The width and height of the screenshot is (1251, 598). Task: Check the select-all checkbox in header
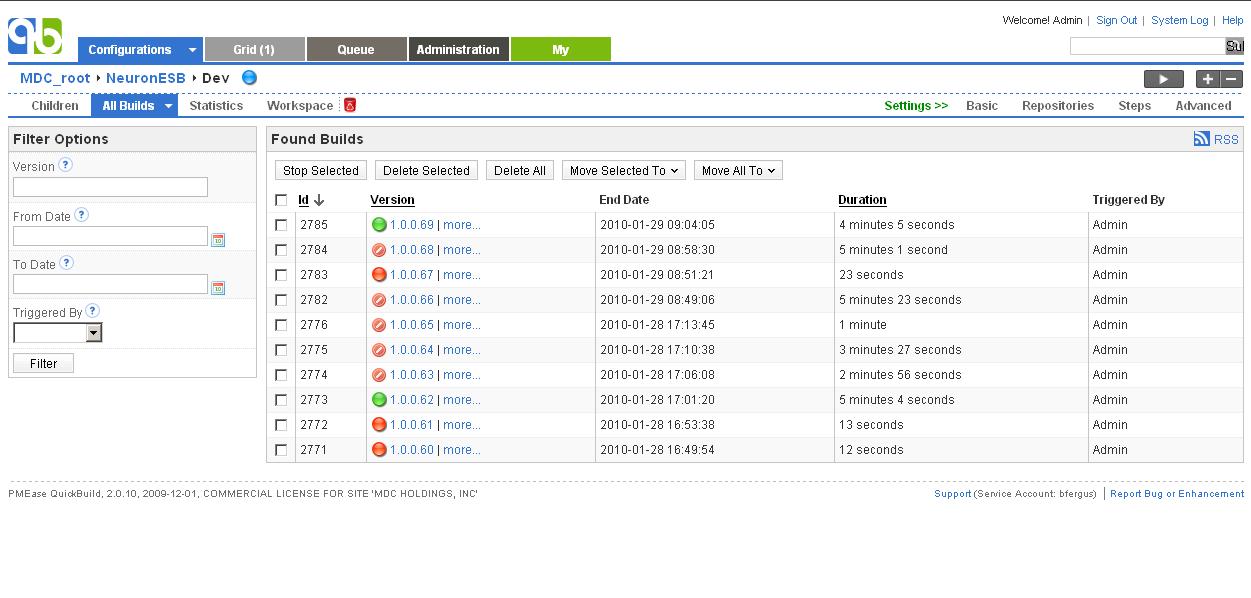(x=281, y=200)
